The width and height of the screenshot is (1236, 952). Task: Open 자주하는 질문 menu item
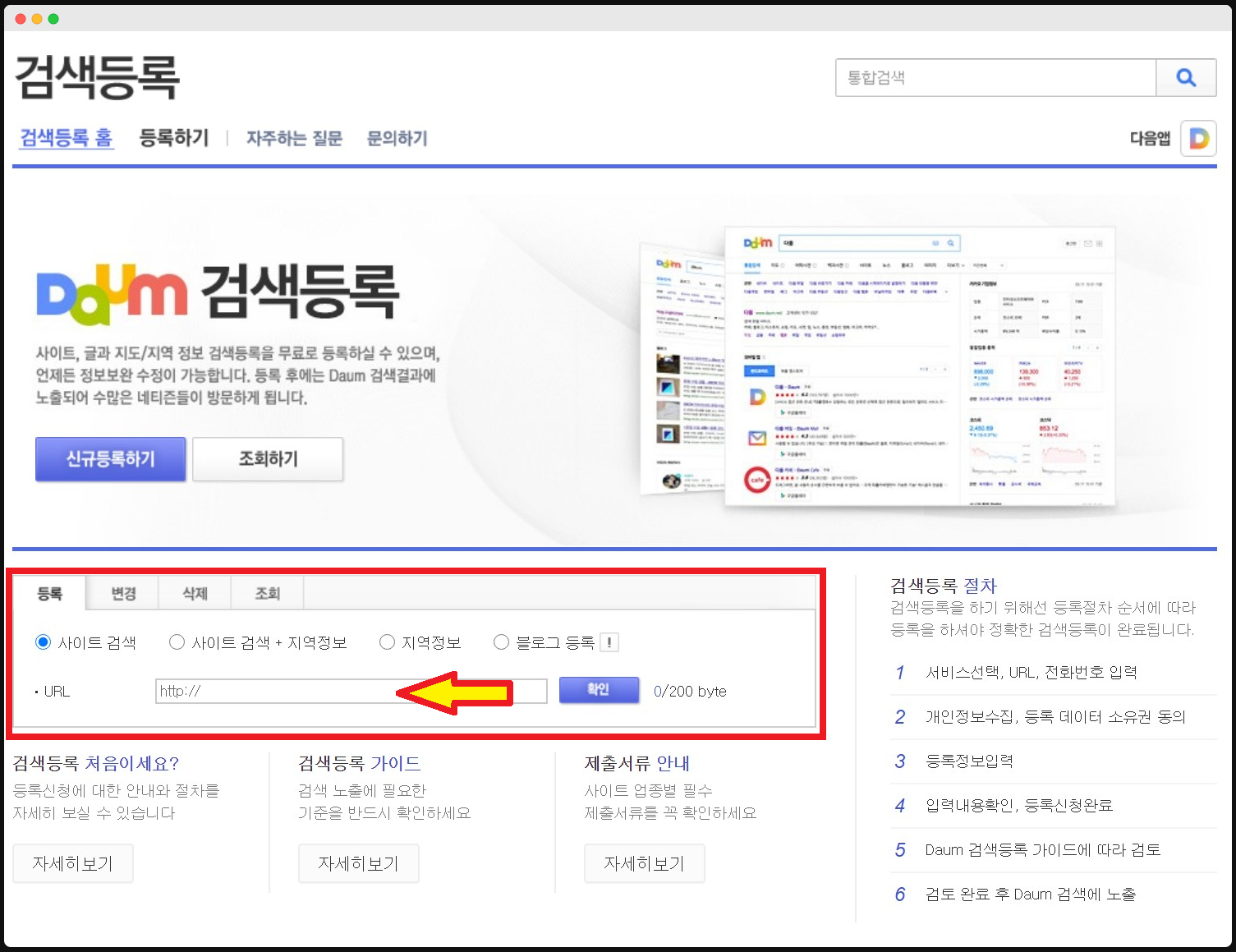[294, 138]
